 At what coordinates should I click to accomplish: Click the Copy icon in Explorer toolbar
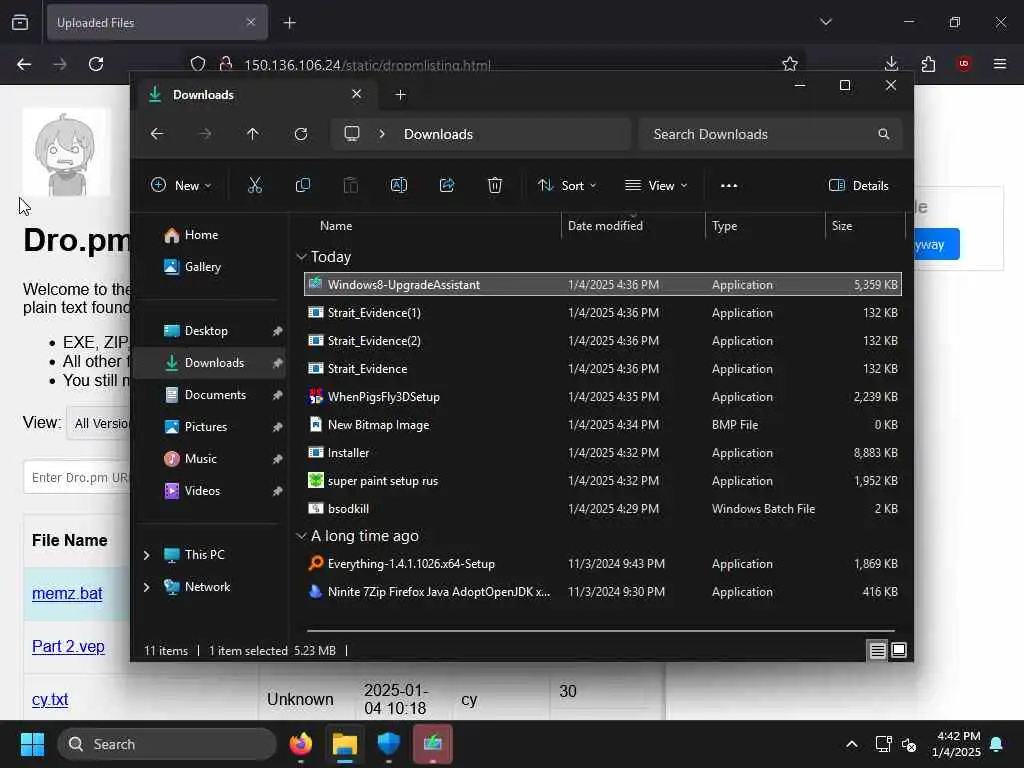[303, 185]
